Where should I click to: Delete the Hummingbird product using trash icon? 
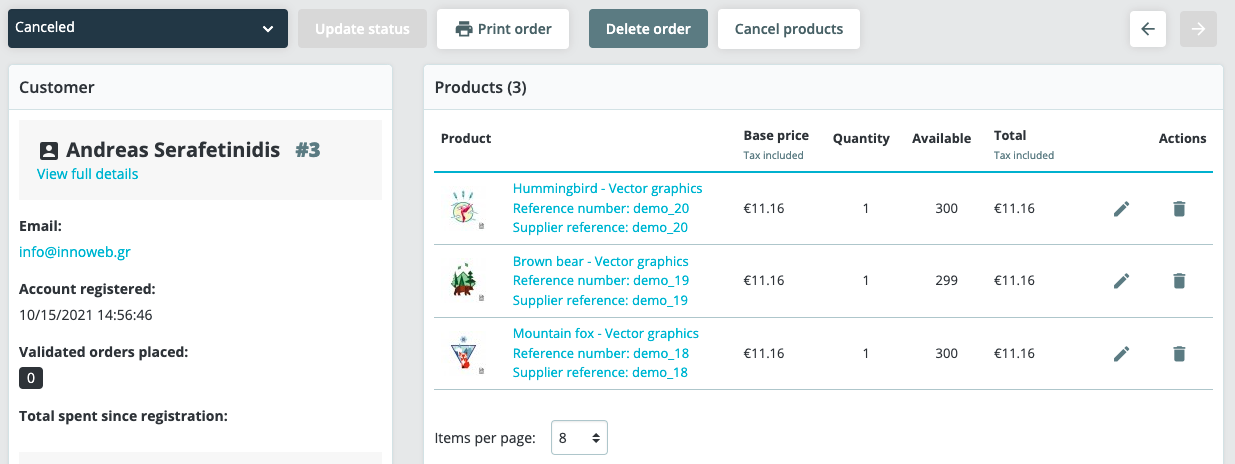point(1179,209)
